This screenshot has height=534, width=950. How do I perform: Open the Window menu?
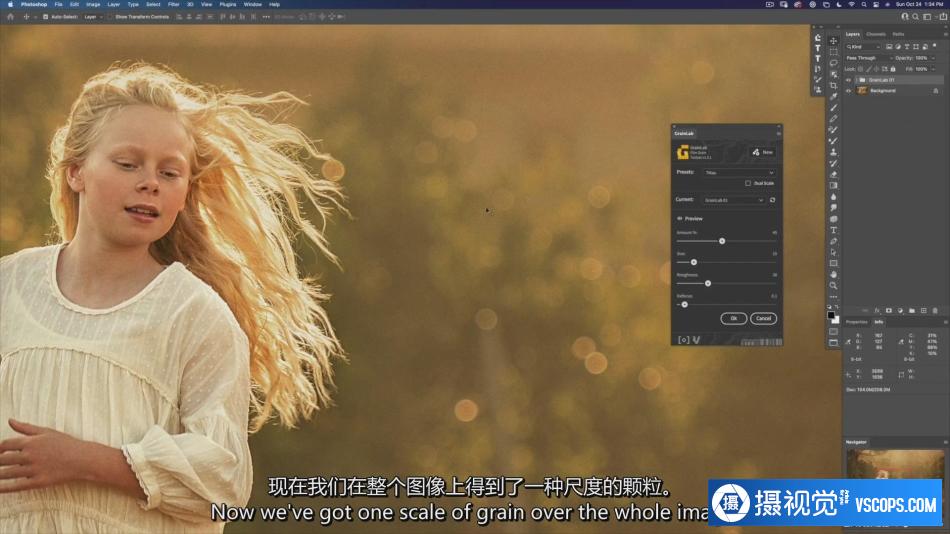pyautogui.click(x=253, y=4)
